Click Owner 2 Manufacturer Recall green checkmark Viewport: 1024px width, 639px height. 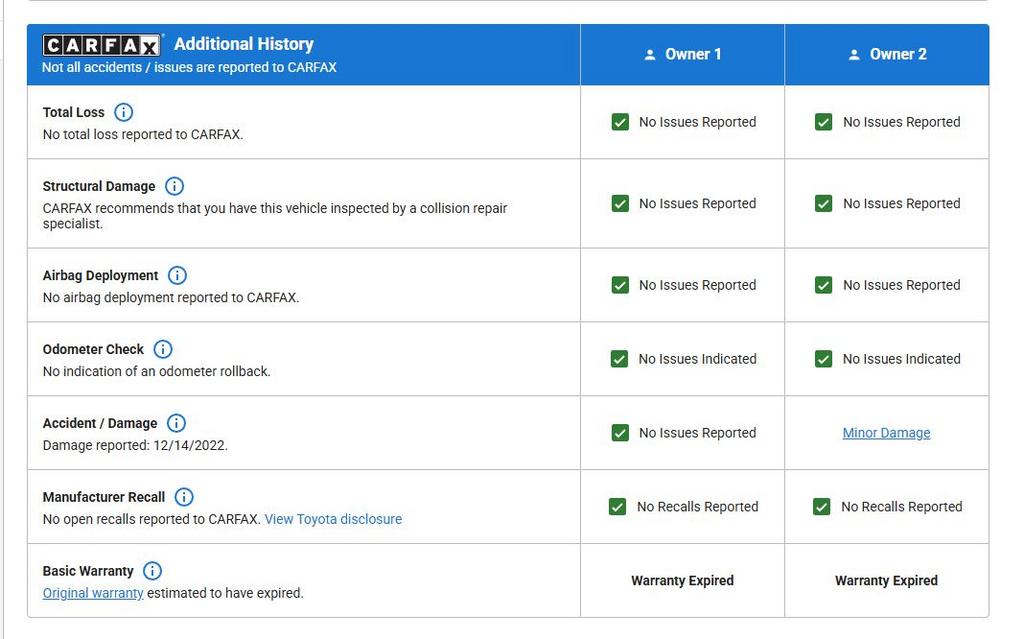coord(822,507)
